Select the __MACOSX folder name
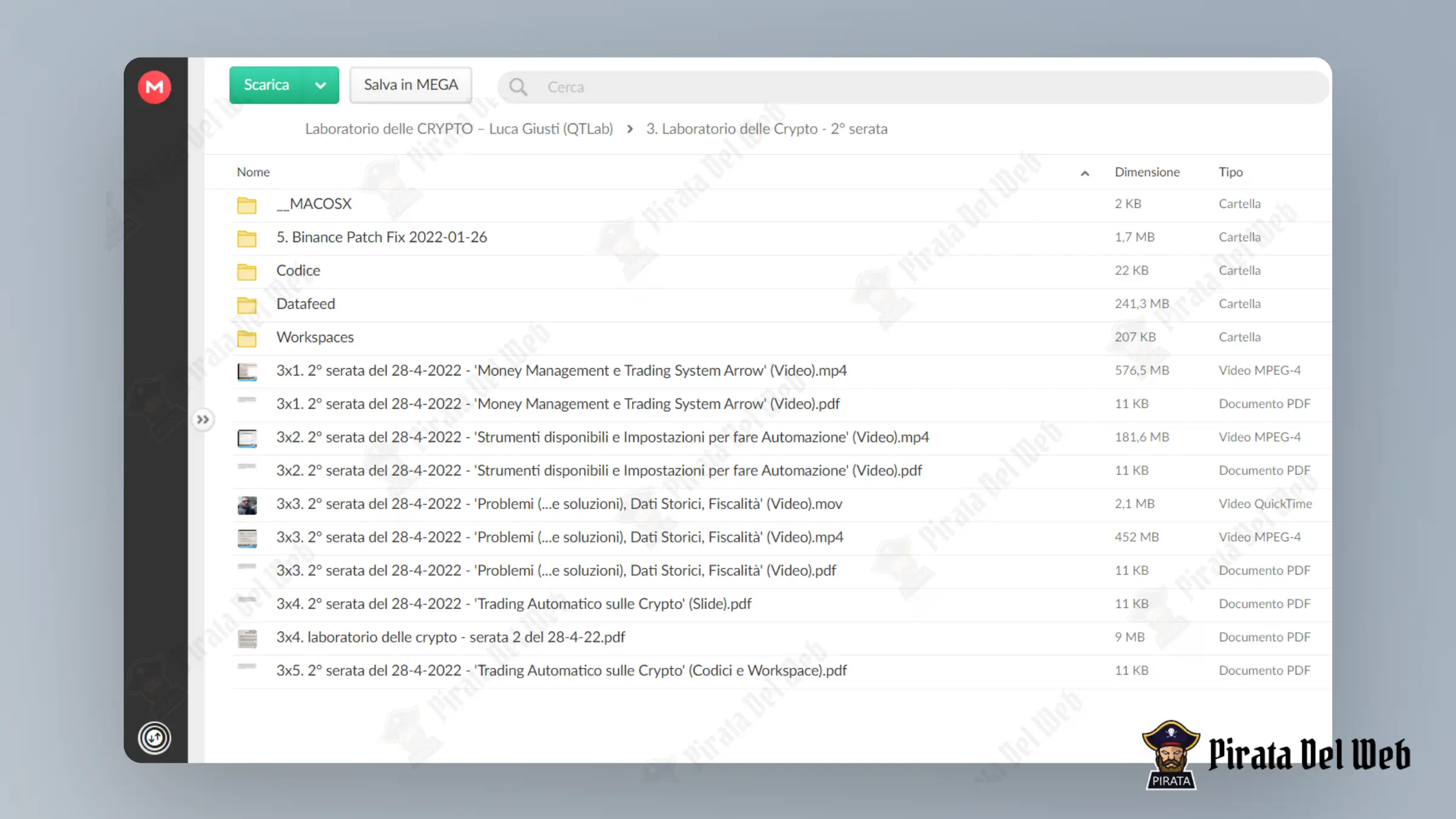1456x819 pixels. (x=314, y=204)
